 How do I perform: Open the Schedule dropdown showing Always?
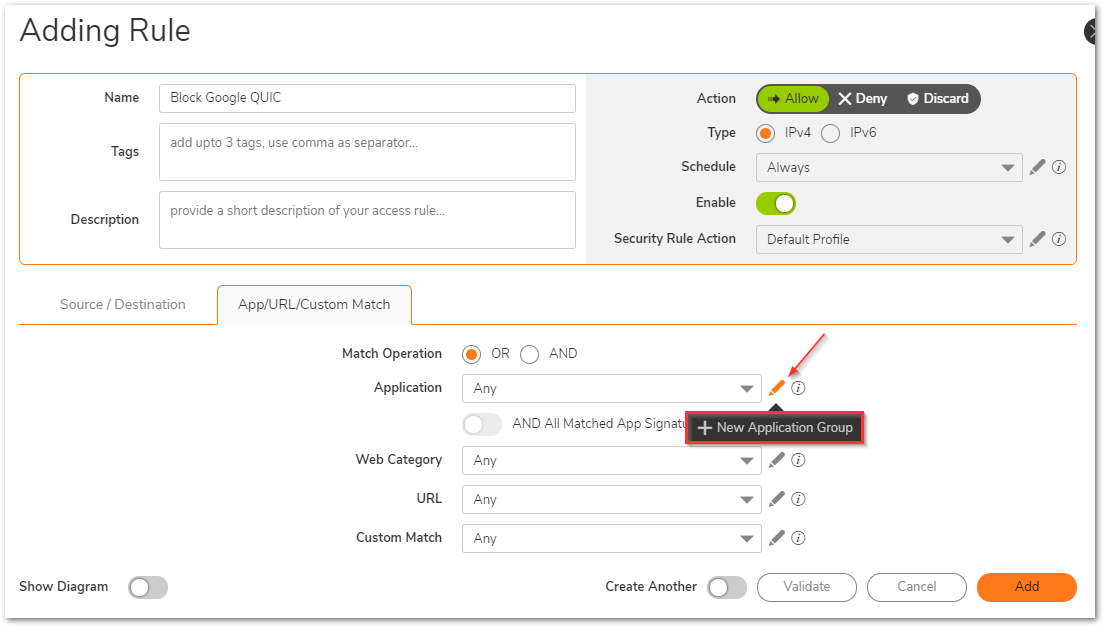click(x=888, y=167)
